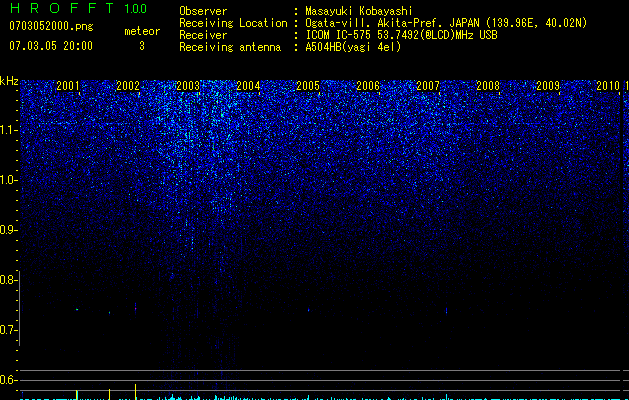Click the 1.0 kHz axis label

click(8, 180)
